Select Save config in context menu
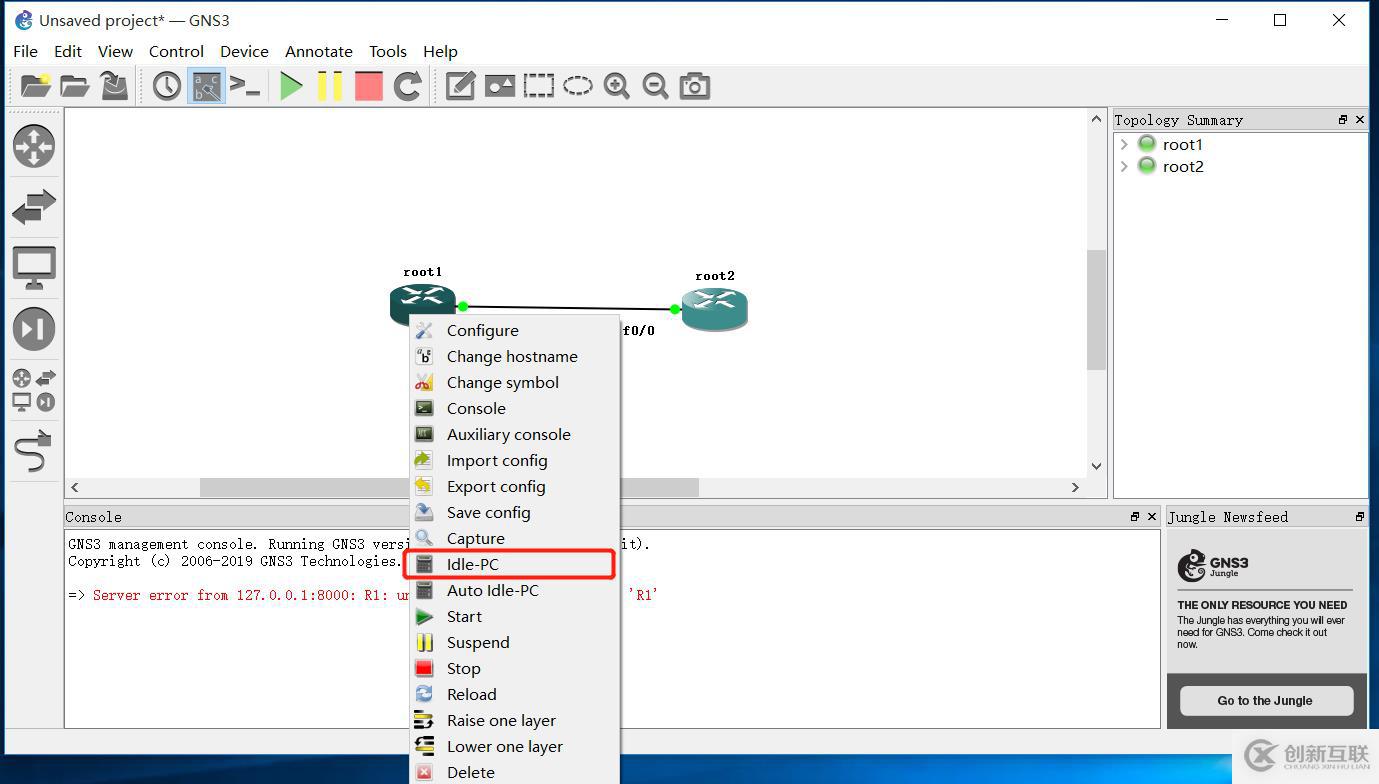The image size is (1379, 784). (x=515, y=512)
